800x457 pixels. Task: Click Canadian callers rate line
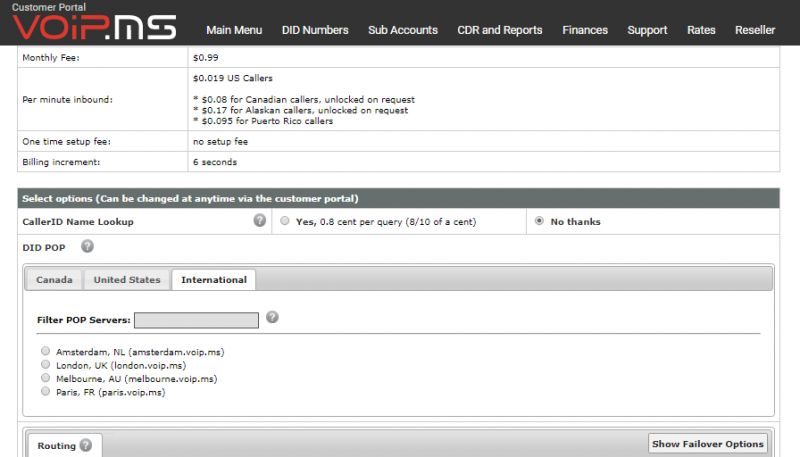pos(304,99)
